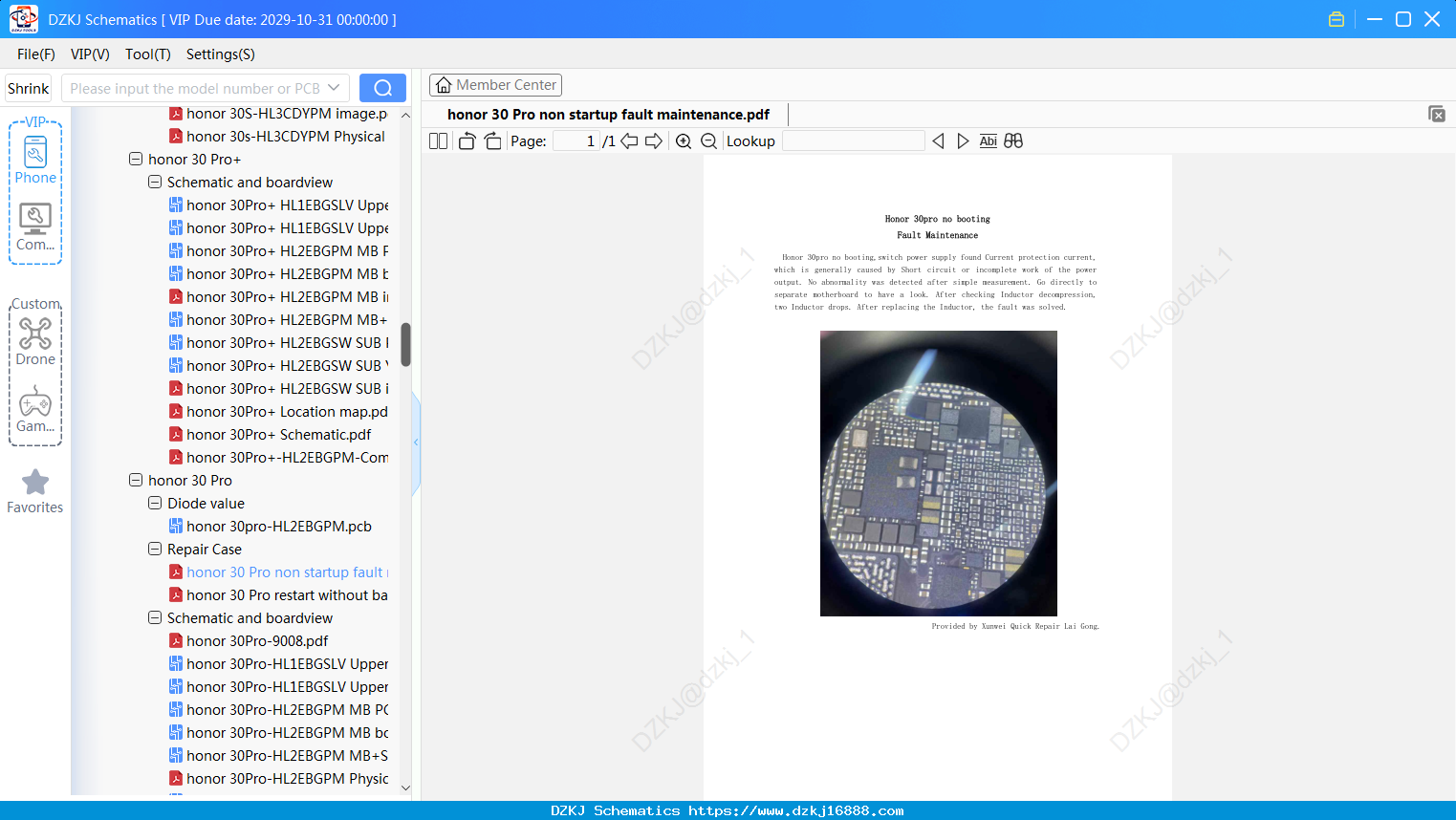The height and width of the screenshot is (820, 1456).
Task: Close the open PDF tab panel
Action: tap(1437, 114)
